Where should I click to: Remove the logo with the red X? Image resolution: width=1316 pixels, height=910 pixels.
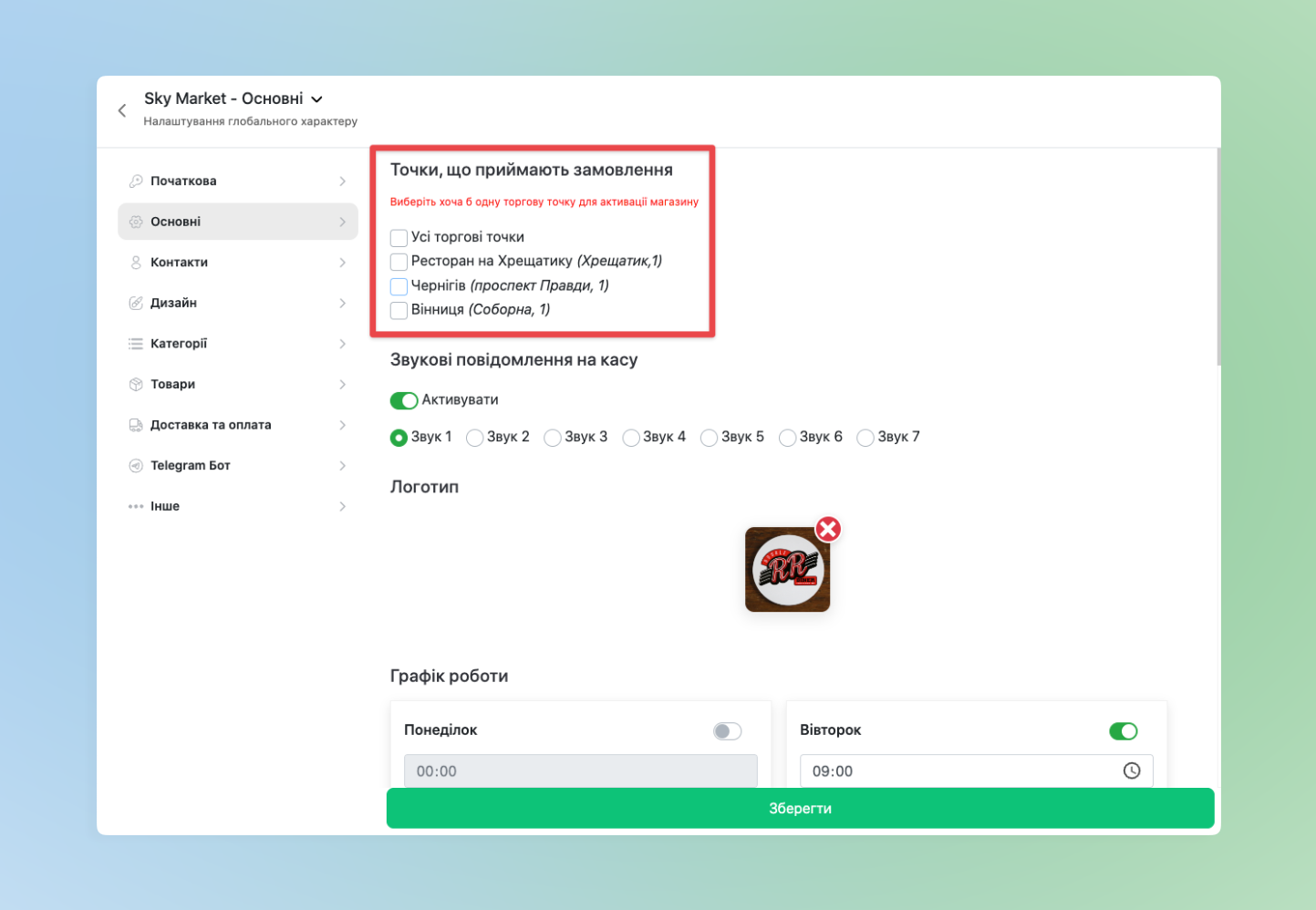point(827,529)
